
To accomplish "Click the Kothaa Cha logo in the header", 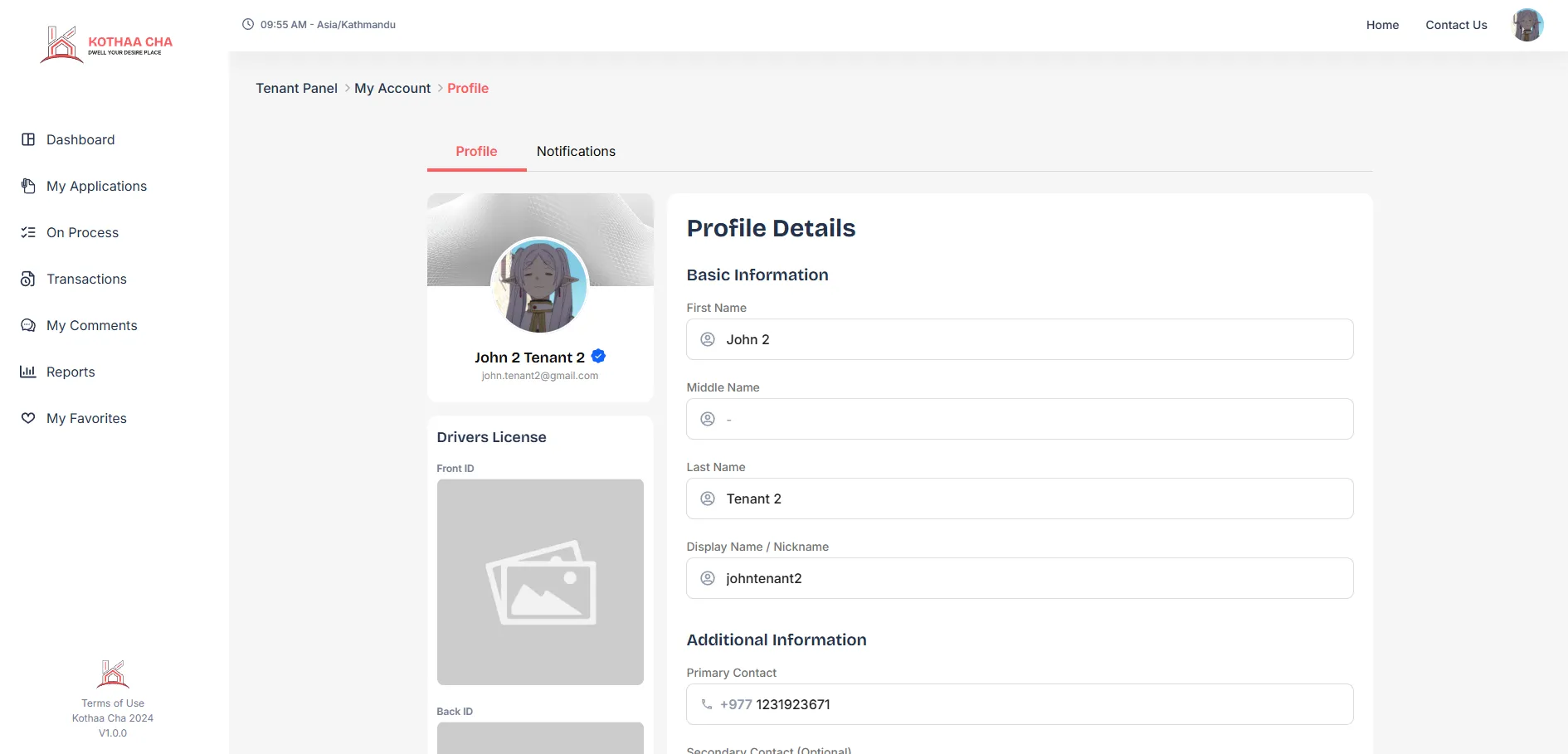I will [x=107, y=44].
